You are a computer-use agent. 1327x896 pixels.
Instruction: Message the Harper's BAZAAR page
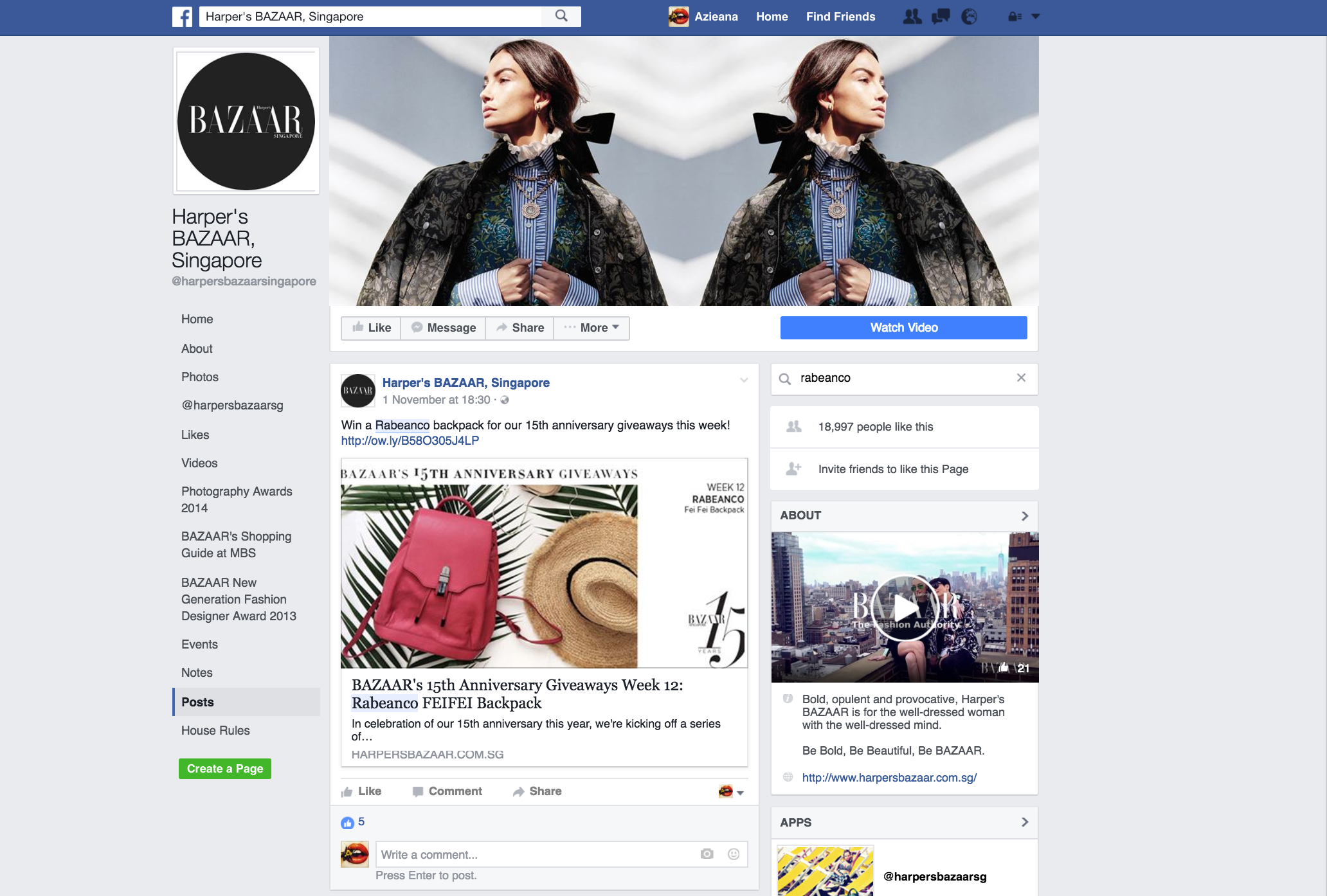point(443,328)
